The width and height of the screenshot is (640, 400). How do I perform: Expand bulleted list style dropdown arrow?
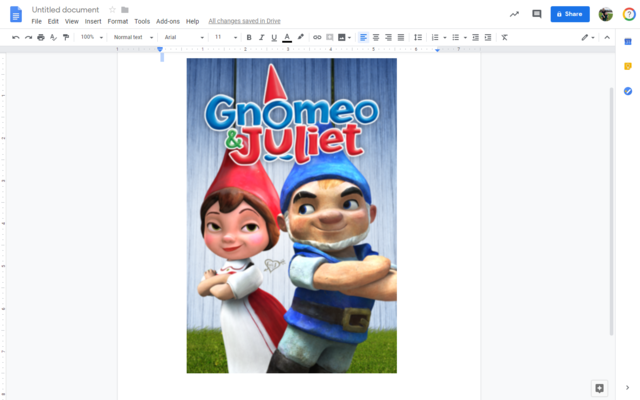pyautogui.click(x=465, y=38)
